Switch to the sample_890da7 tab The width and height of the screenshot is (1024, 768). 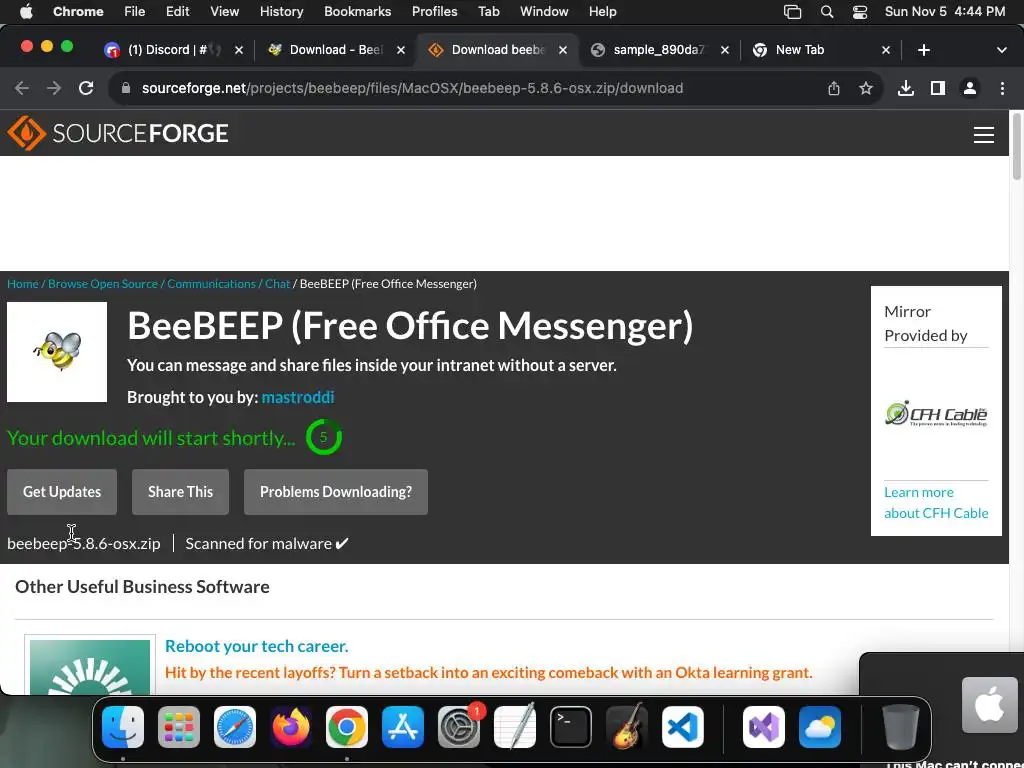(x=658, y=50)
